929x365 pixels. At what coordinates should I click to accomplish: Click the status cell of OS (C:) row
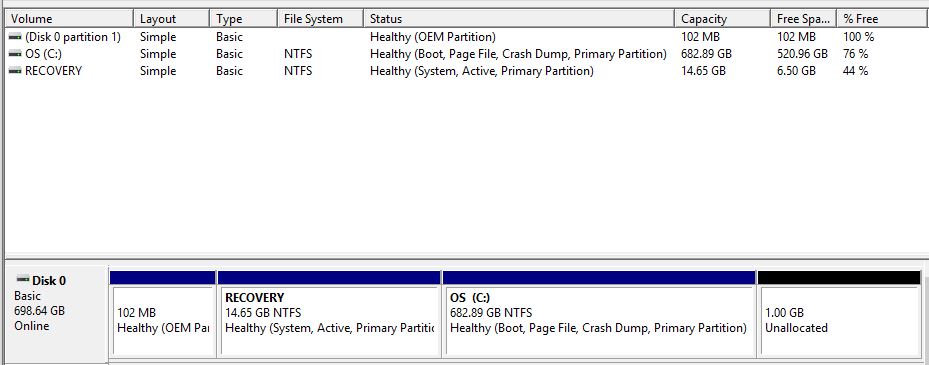518,54
